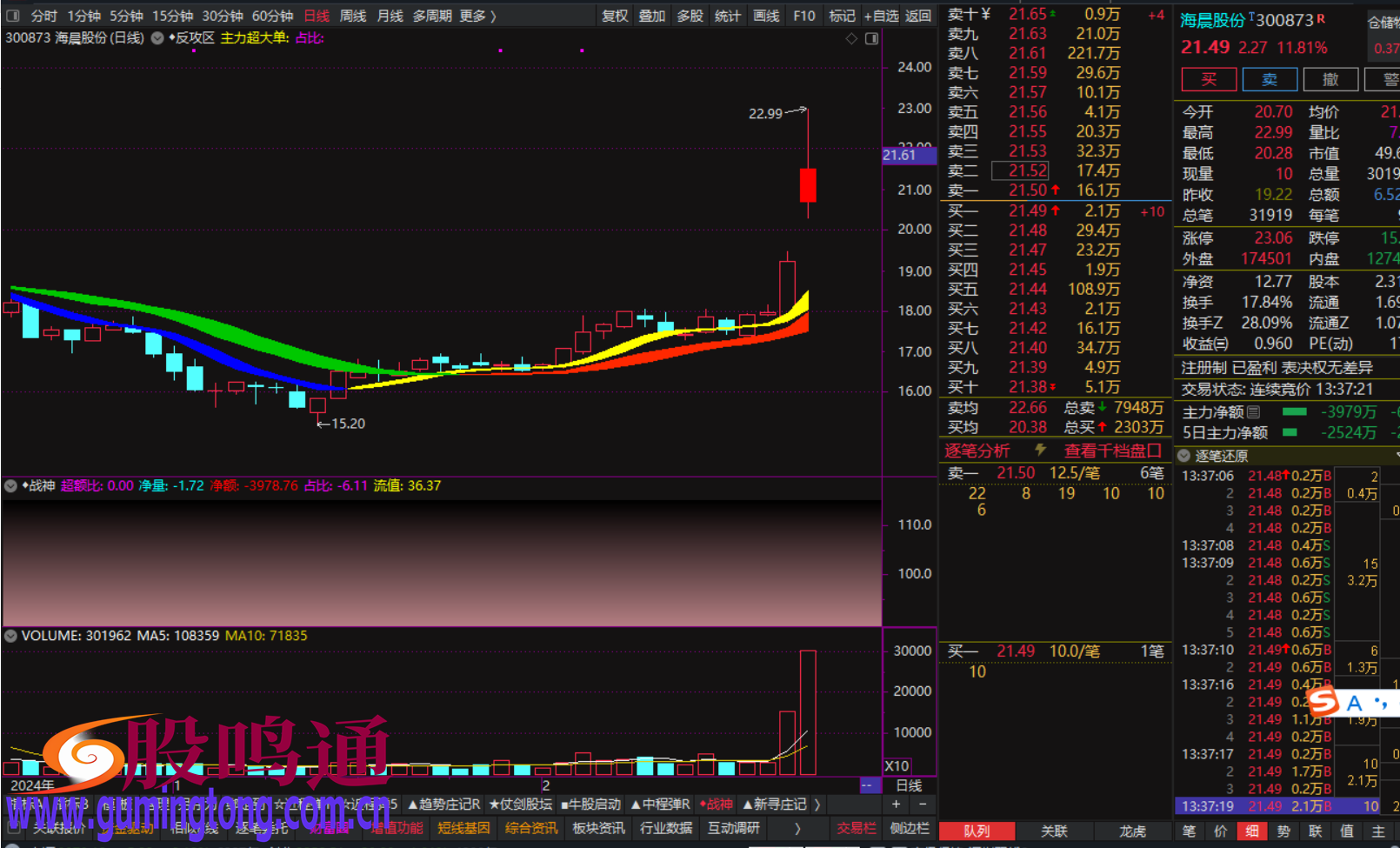Select the 趋势庄记R indicator
Viewport: 1400px width, 848px height.
pyautogui.click(x=444, y=805)
